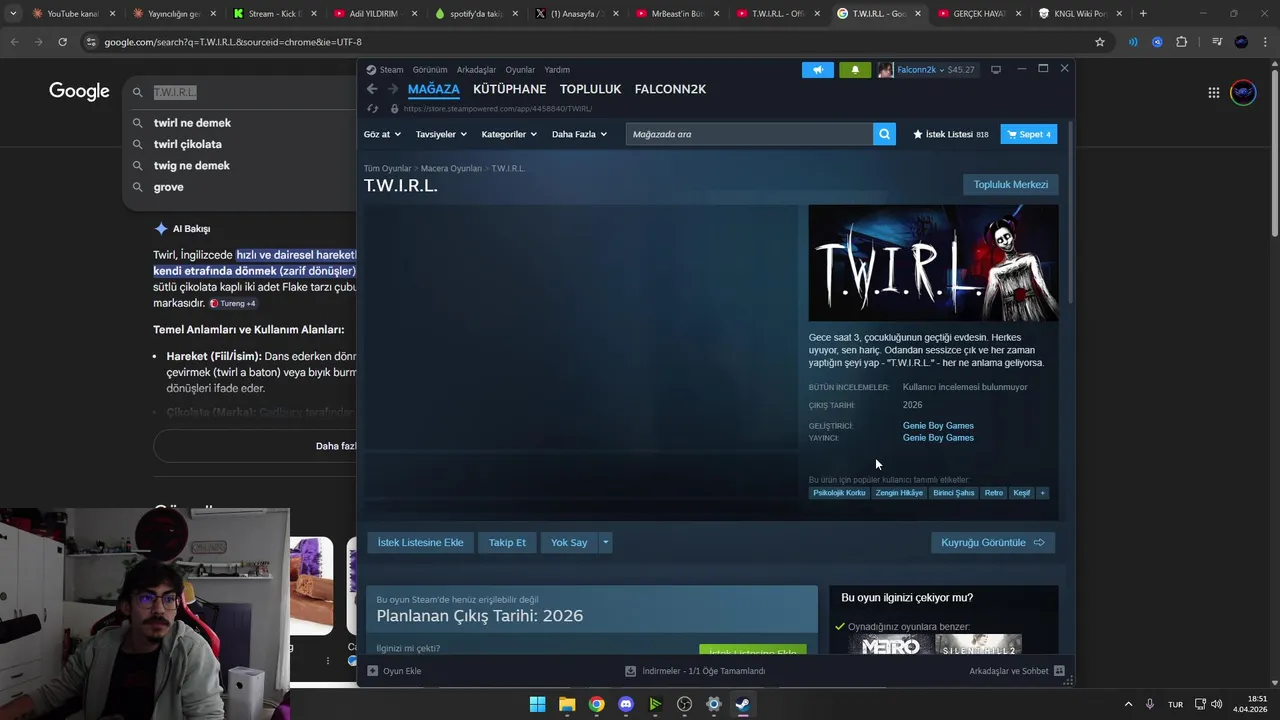Click T.W.I.R.L. game header image
The image size is (1280, 720).
[x=933, y=263]
